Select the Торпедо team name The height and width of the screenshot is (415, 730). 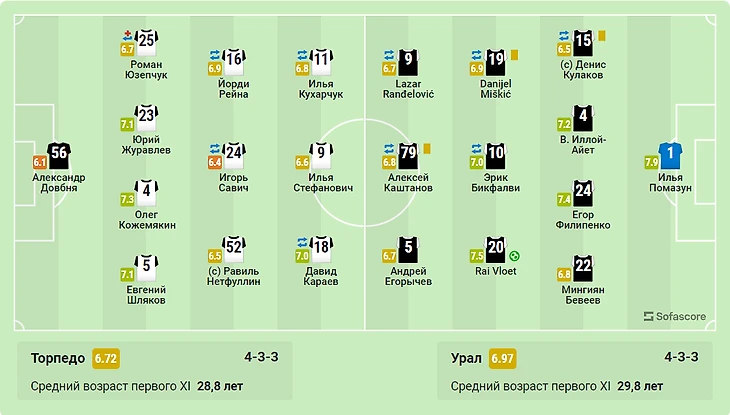click(x=58, y=358)
